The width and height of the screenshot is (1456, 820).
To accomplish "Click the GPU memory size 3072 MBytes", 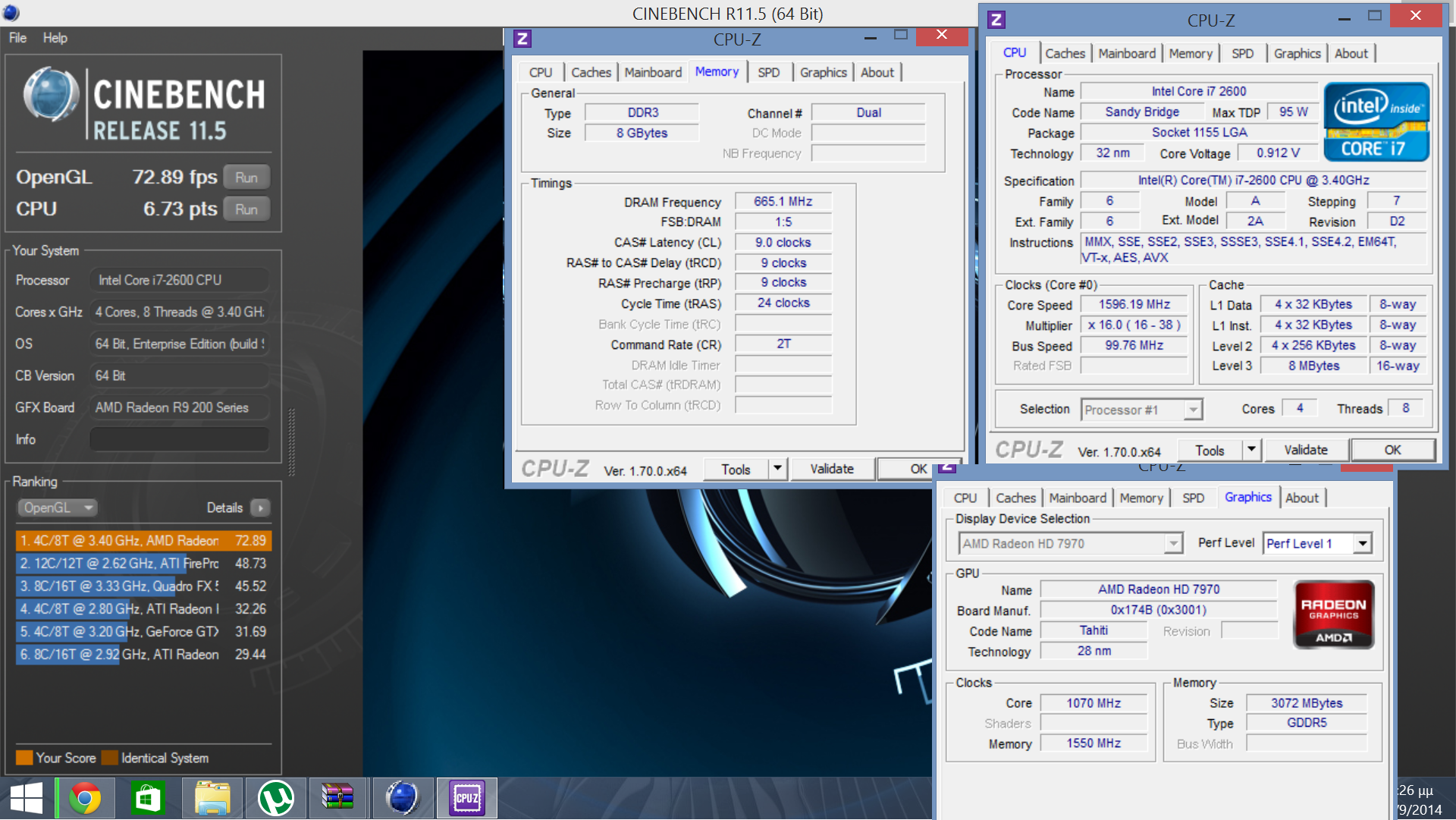I will pos(1307,703).
